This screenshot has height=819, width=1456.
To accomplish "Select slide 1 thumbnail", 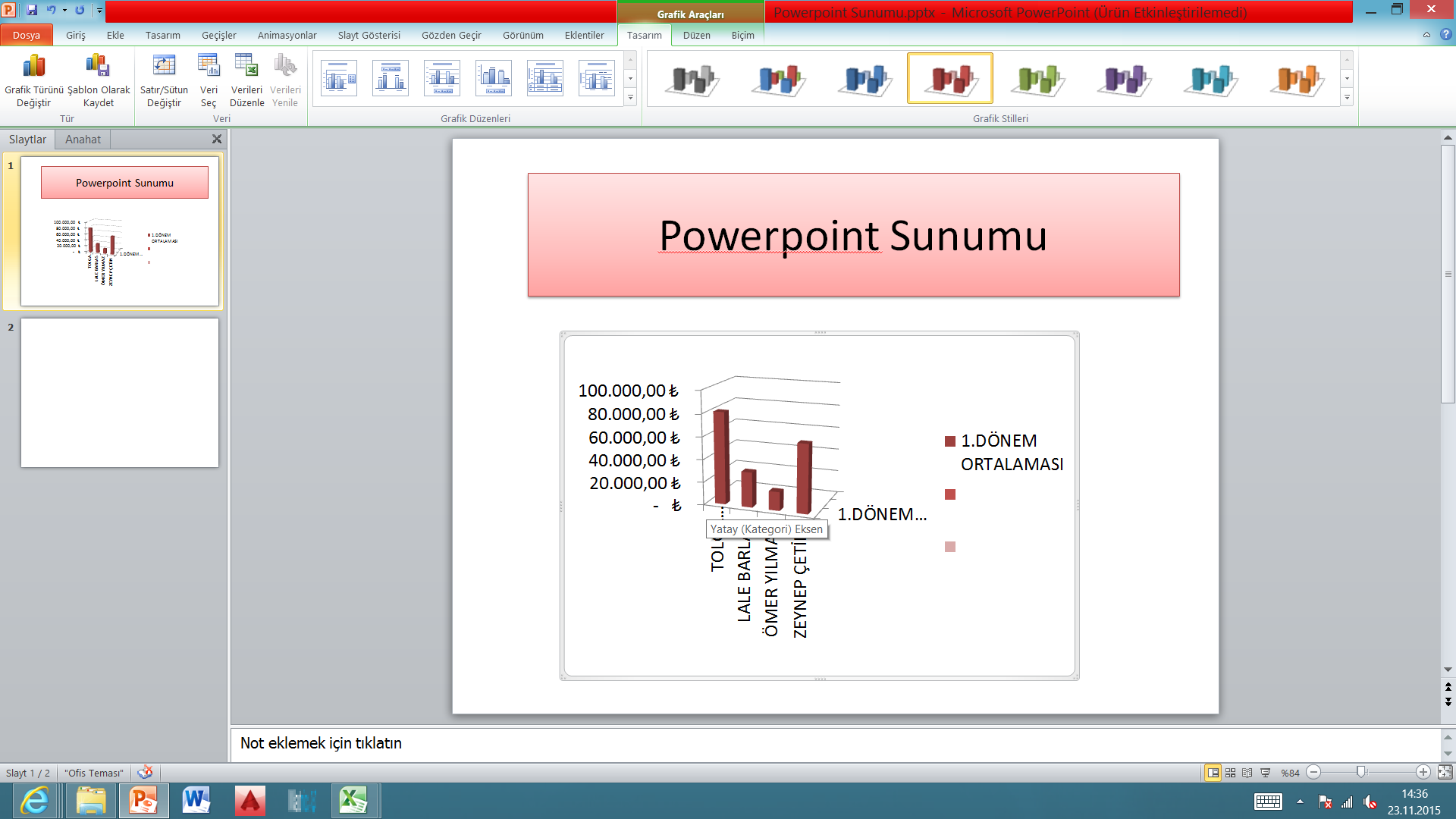I will click(120, 231).
